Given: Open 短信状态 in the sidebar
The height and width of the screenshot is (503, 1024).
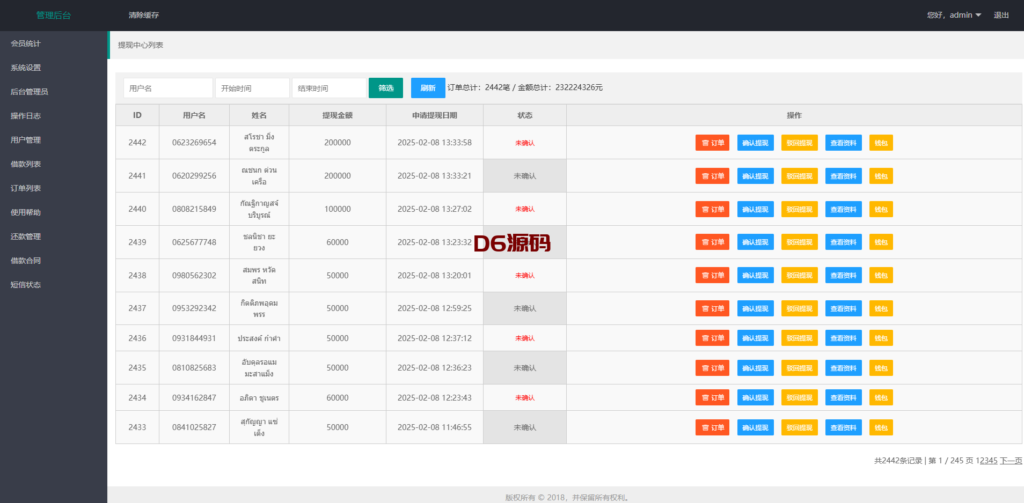Looking at the screenshot, I should pos(26,285).
